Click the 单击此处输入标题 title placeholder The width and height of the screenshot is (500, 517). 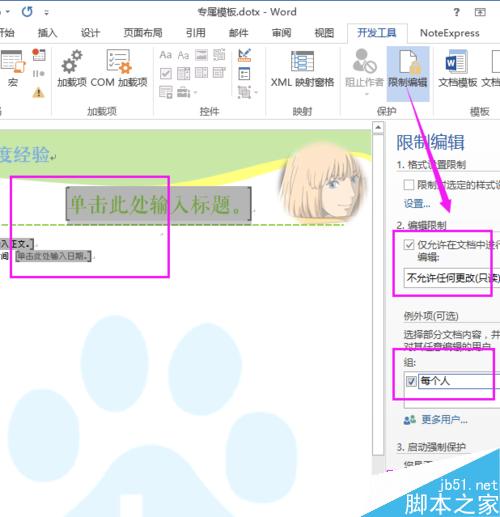[159, 204]
